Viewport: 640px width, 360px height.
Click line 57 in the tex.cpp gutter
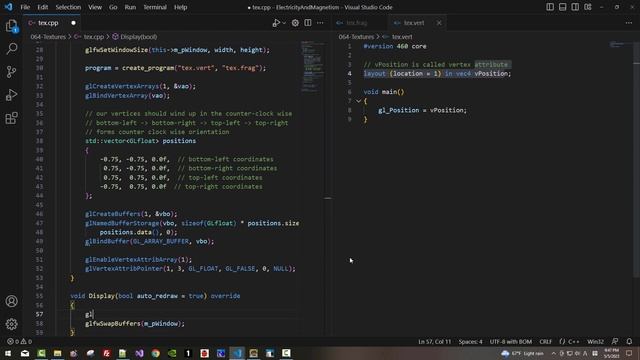[x=39, y=314]
